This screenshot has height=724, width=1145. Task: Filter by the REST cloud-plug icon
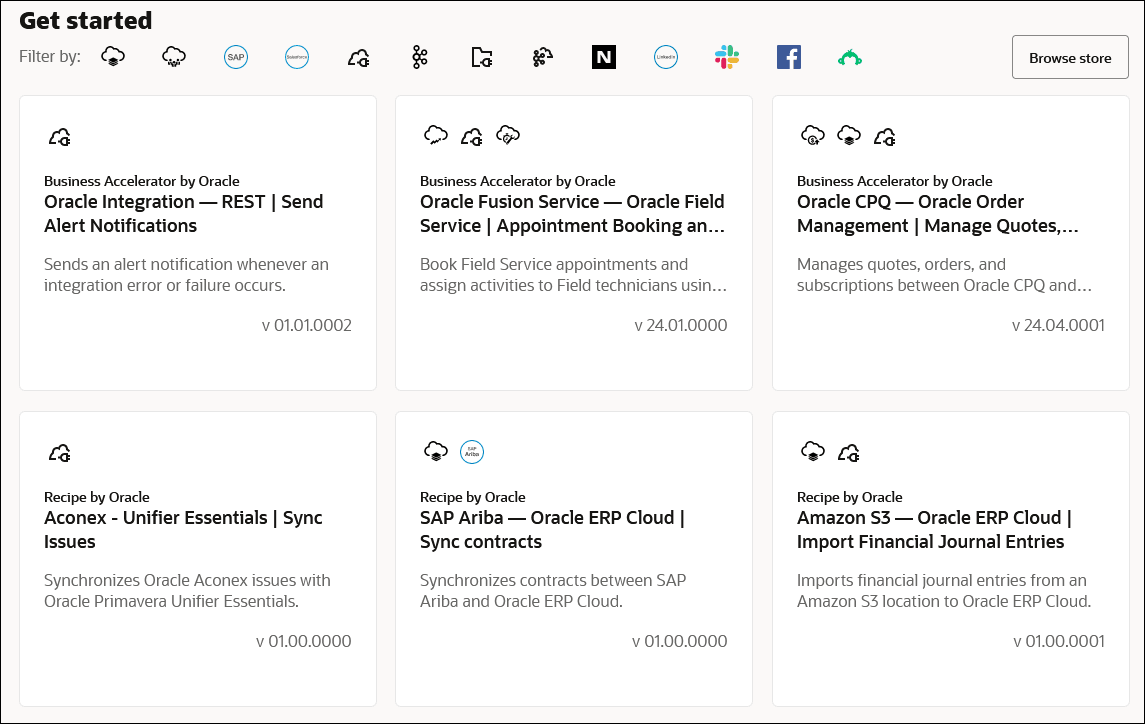coord(359,58)
